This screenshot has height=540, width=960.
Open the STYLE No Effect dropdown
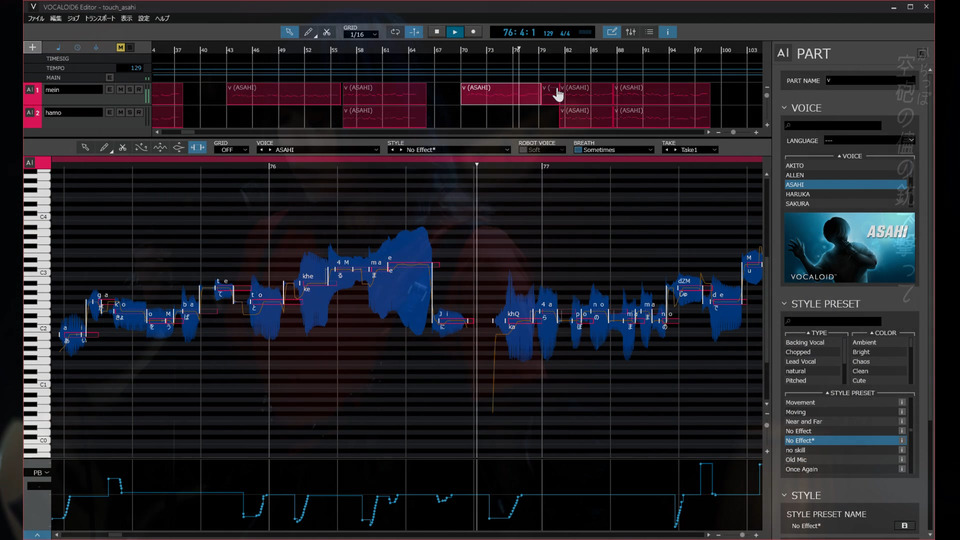(449, 150)
